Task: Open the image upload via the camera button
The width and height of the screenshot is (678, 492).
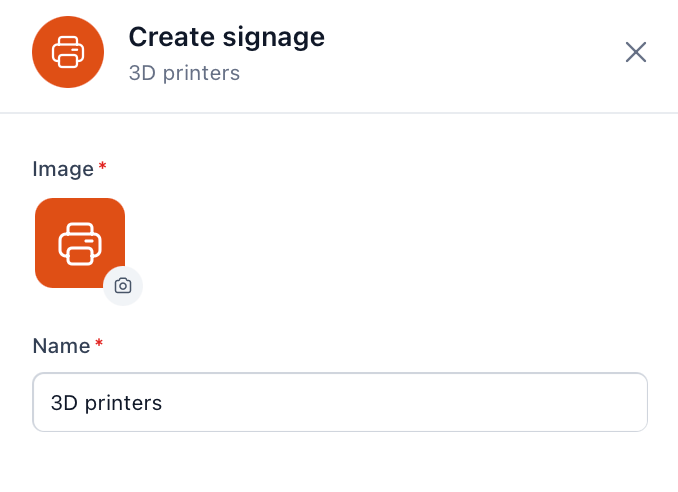Action: pos(123,286)
